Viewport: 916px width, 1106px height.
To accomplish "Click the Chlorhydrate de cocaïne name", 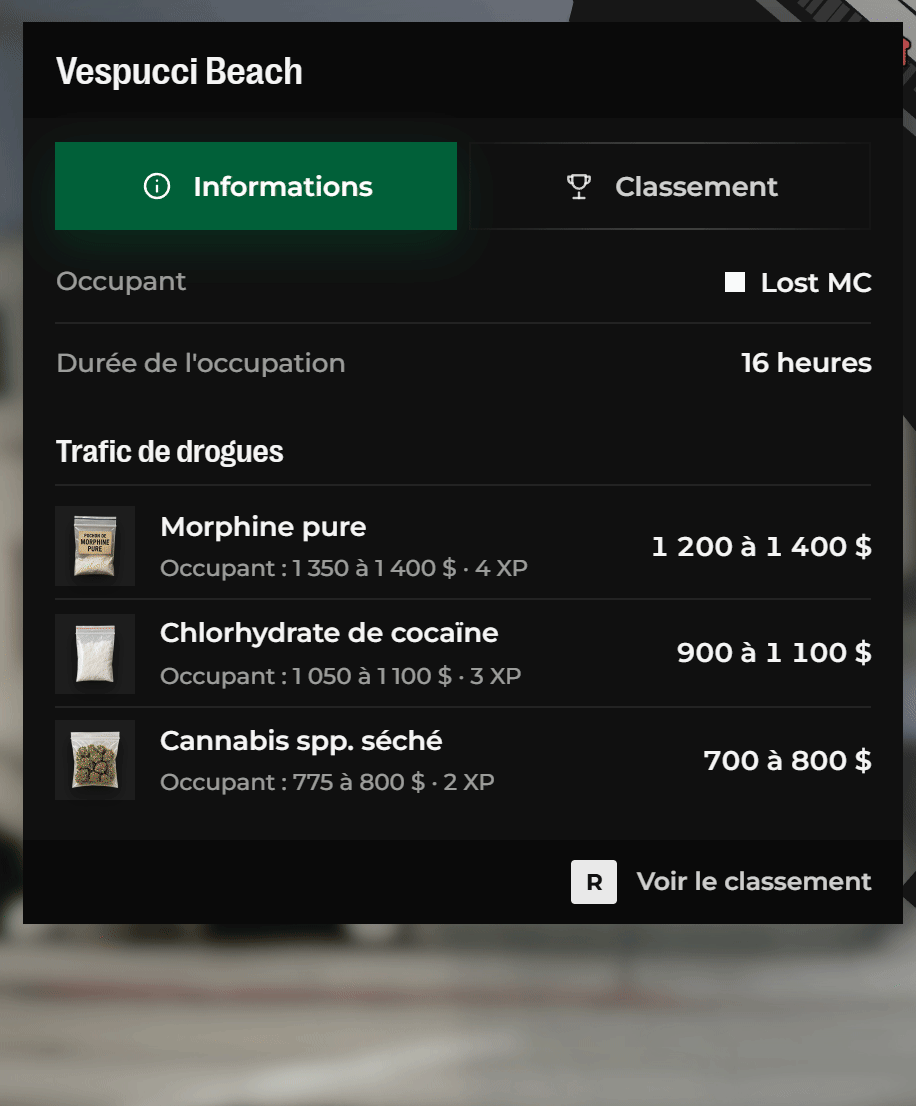I will click(329, 633).
